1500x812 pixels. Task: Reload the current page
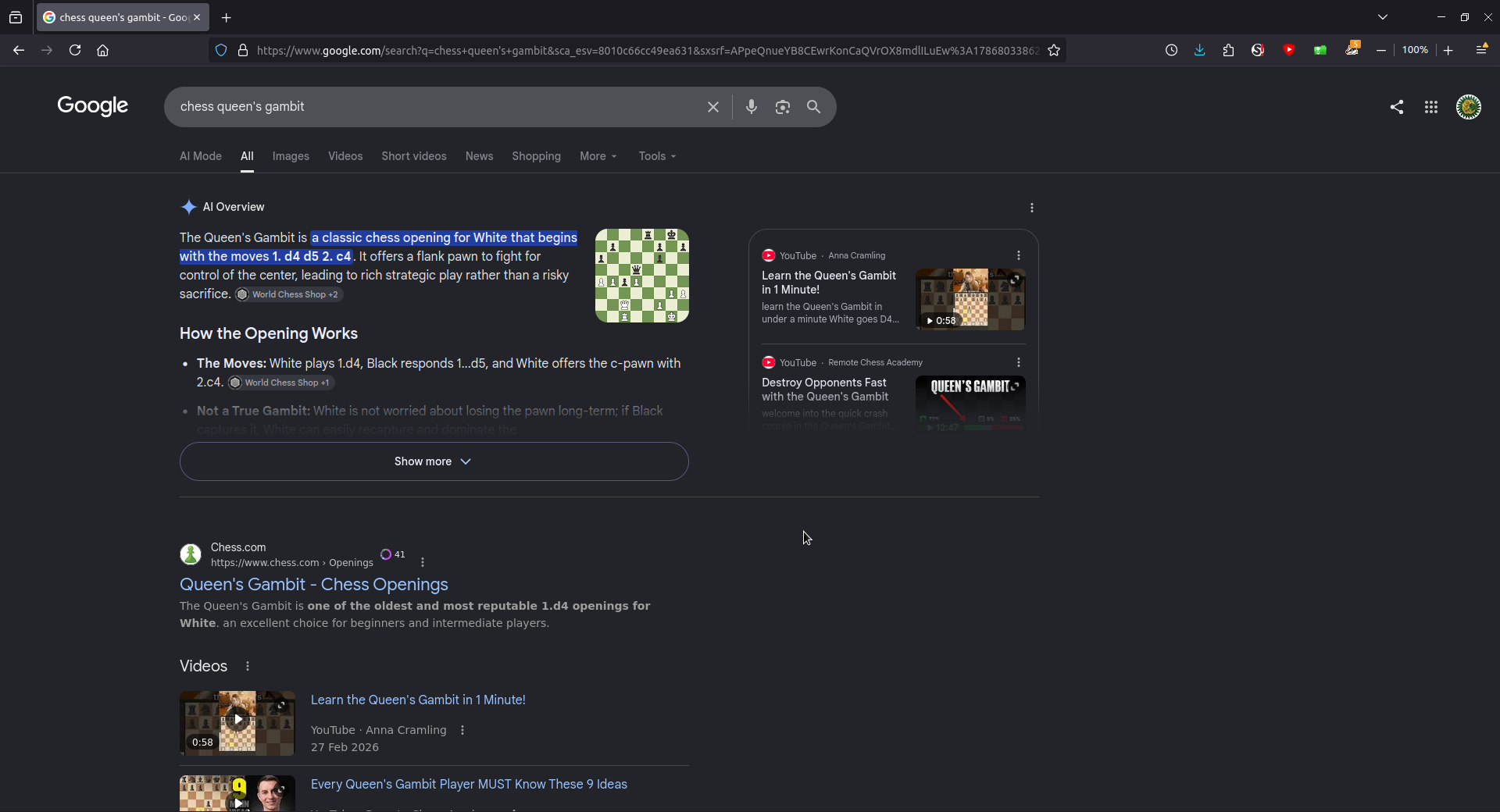pyautogui.click(x=75, y=50)
